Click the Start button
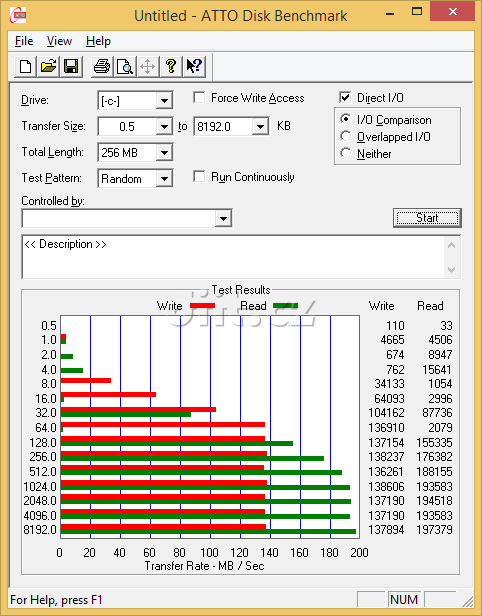Viewport: 482px width, 616px height. point(427,218)
